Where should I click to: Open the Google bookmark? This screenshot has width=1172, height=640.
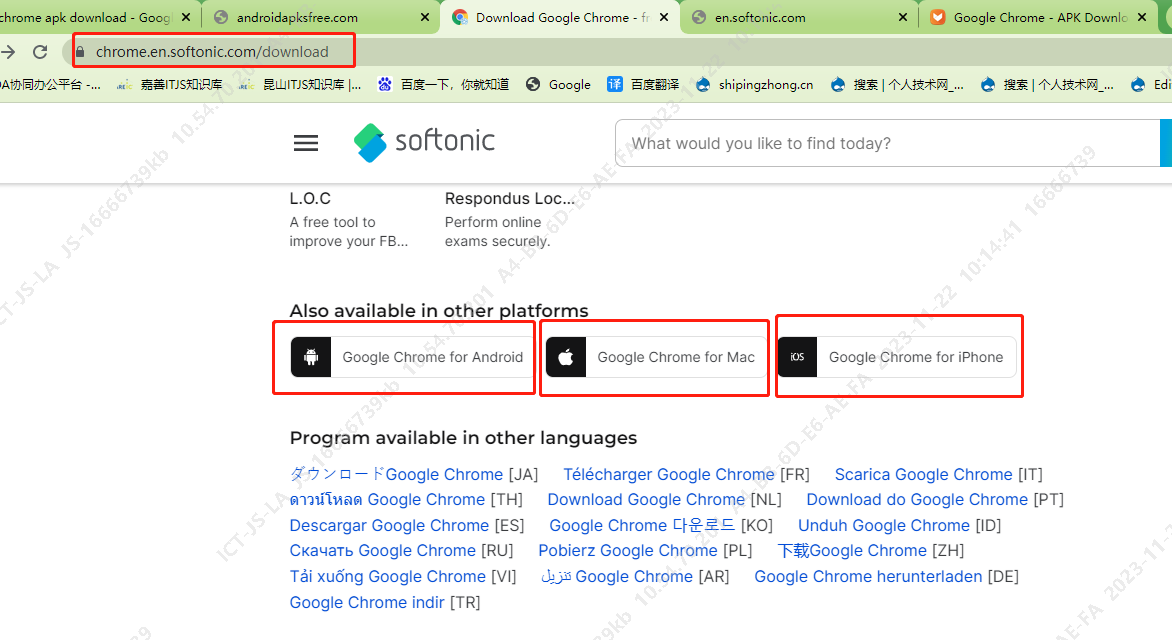(558, 84)
